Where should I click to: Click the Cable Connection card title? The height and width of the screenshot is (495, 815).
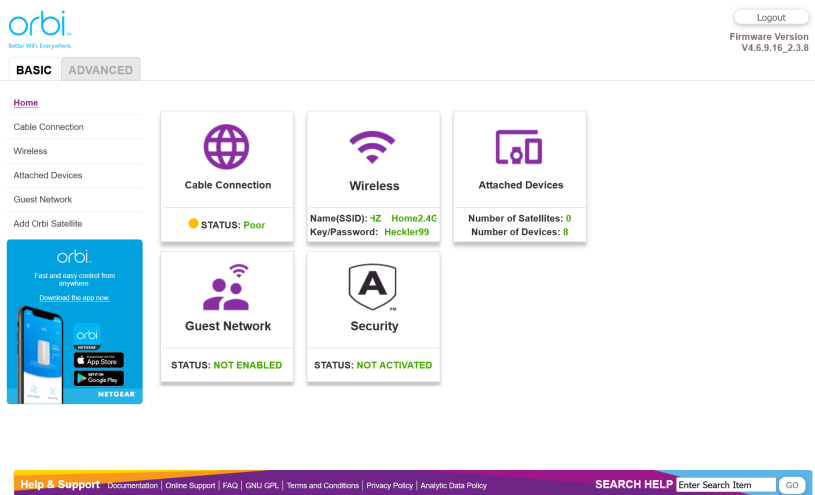[x=228, y=185]
